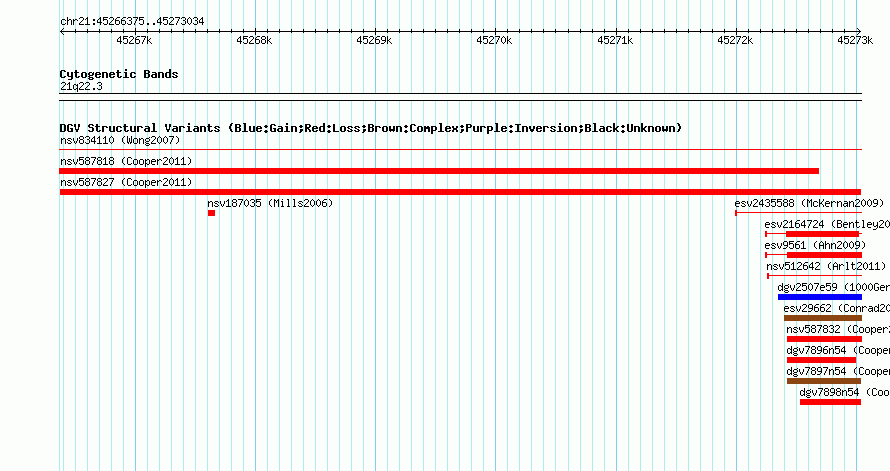Viewport: 890px width, 471px height.
Task: Select the small red nsv187035 block
Action: coord(211,213)
